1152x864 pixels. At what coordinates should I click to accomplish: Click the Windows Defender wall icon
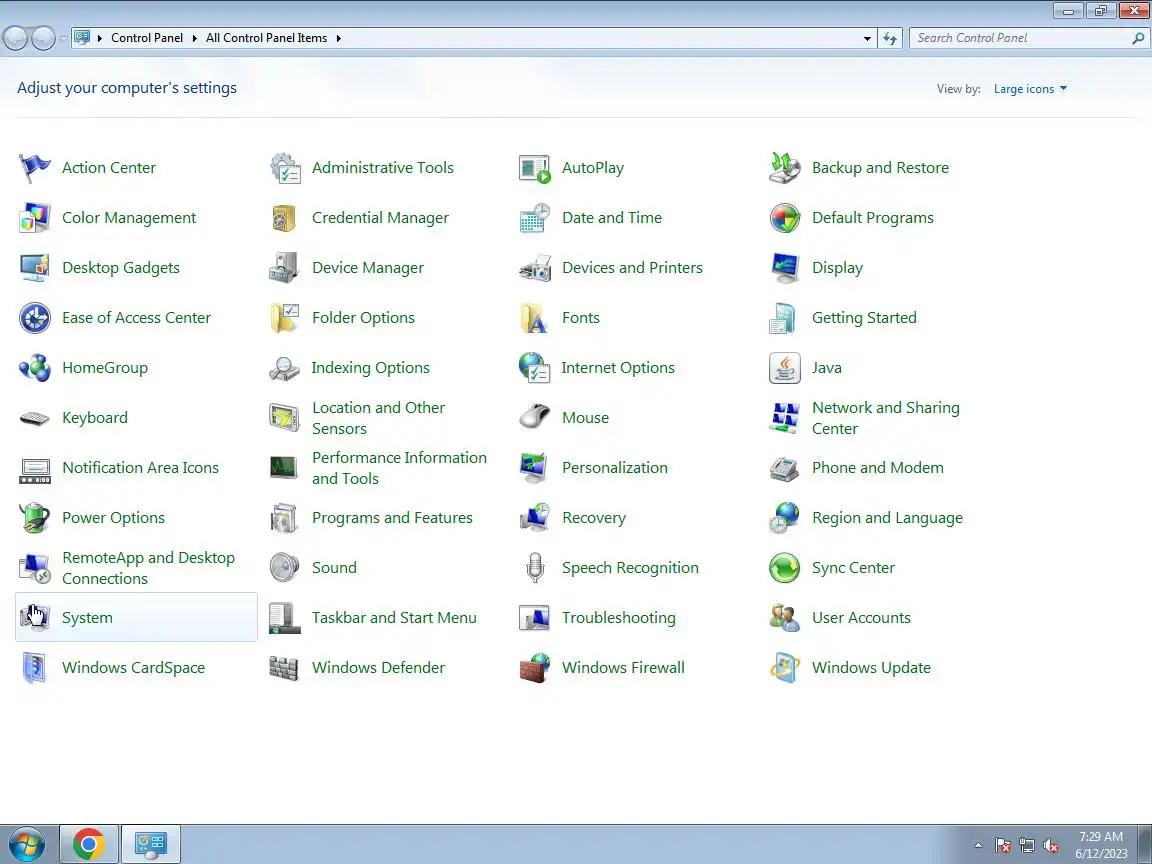[x=284, y=668]
